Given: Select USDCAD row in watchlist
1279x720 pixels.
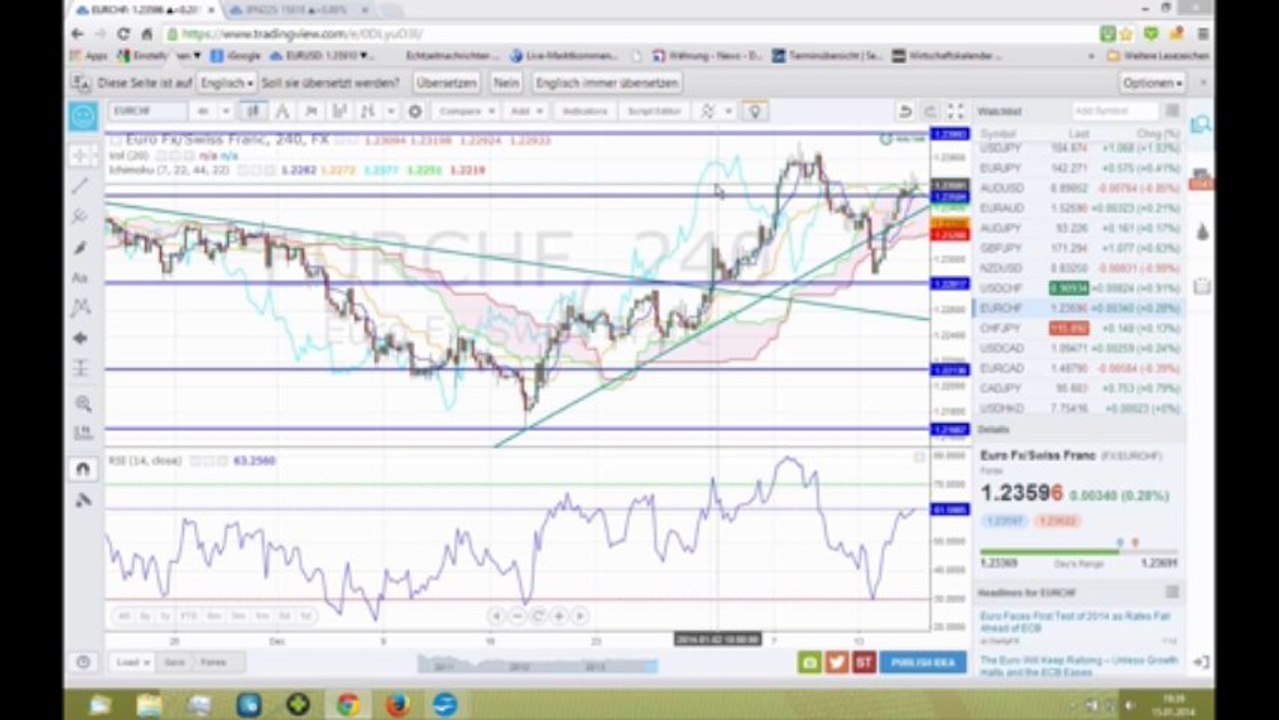Looking at the screenshot, I should click(x=1079, y=348).
